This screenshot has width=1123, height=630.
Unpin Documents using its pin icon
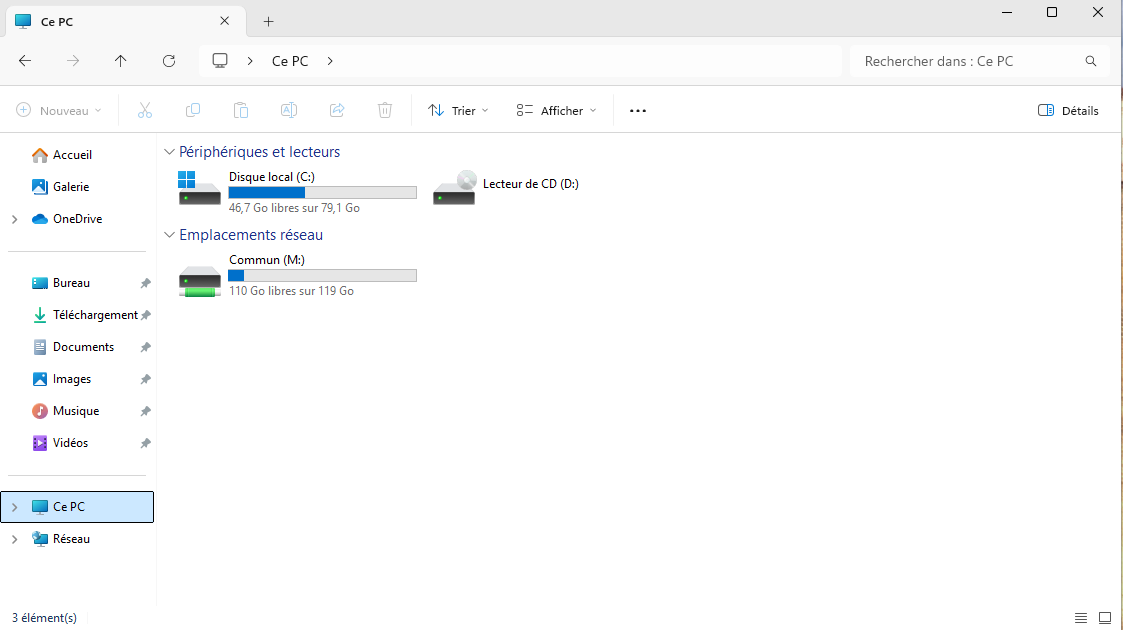(x=145, y=347)
